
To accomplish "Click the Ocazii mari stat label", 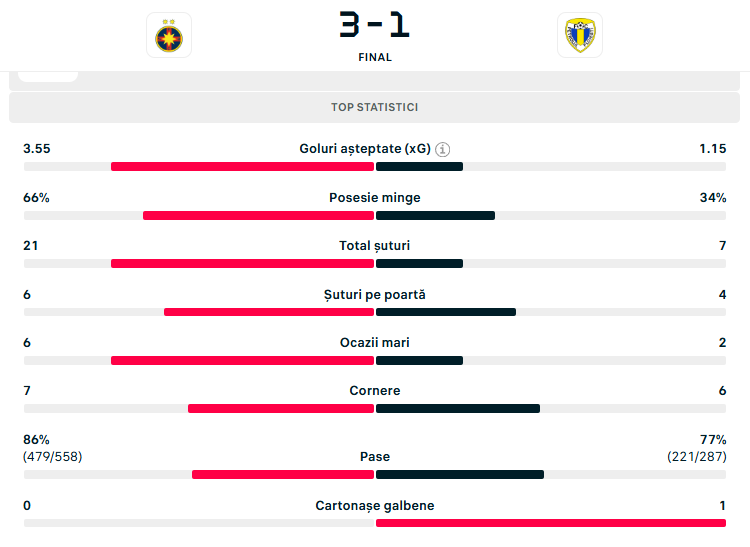I will pos(375,343).
